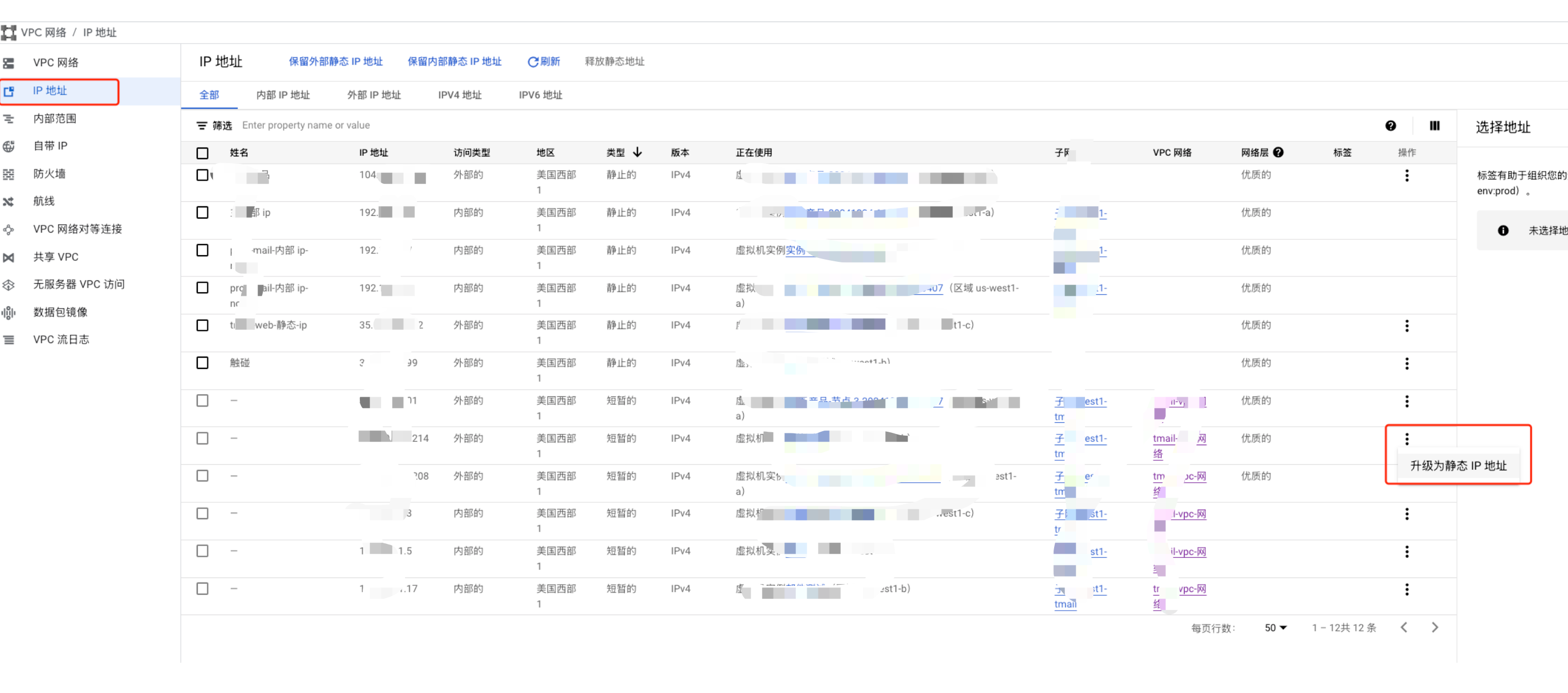The width and height of the screenshot is (1568, 693).
Task: Click 保留内部静态 IP 地址 button
Action: coord(454,62)
